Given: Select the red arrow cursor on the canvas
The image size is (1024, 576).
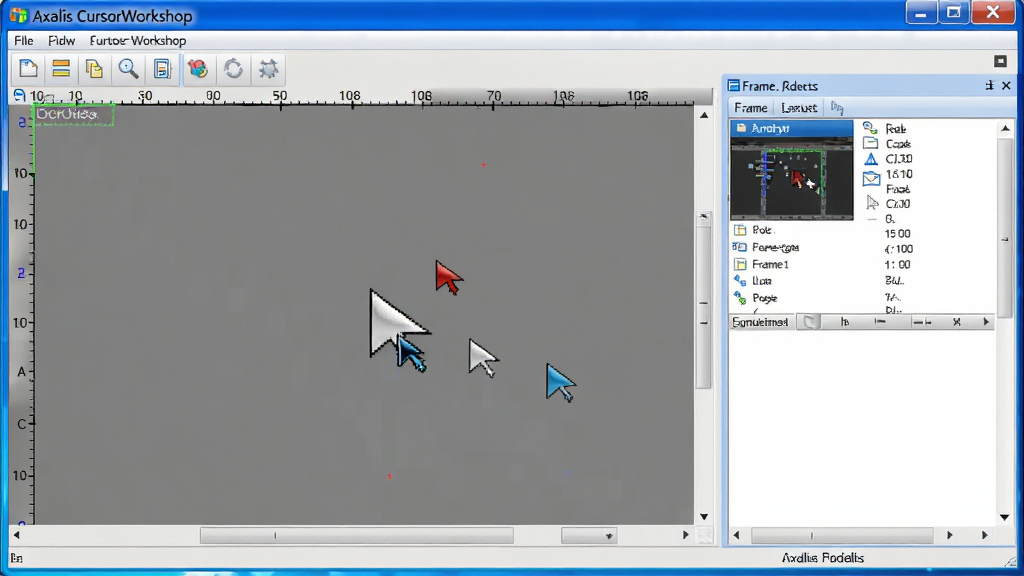Looking at the screenshot, I should coord(447,277).
